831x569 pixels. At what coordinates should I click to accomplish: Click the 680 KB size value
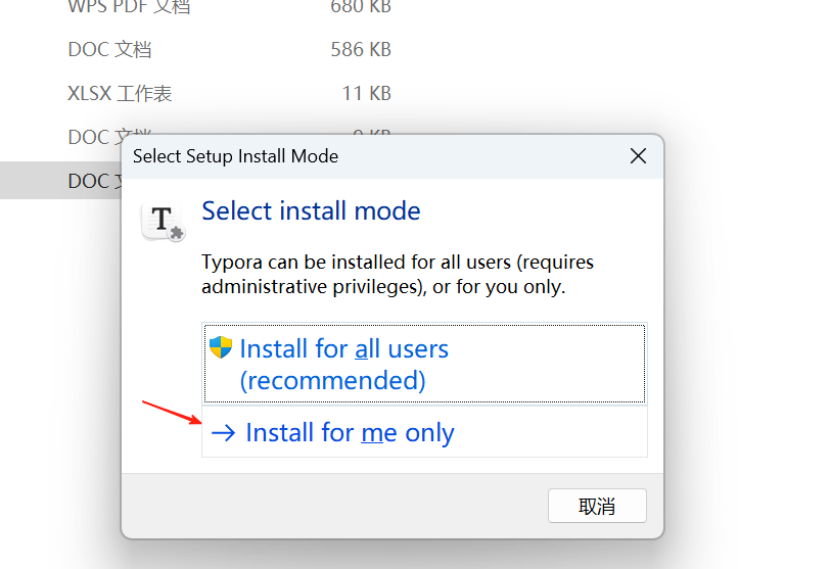[361, 7]
